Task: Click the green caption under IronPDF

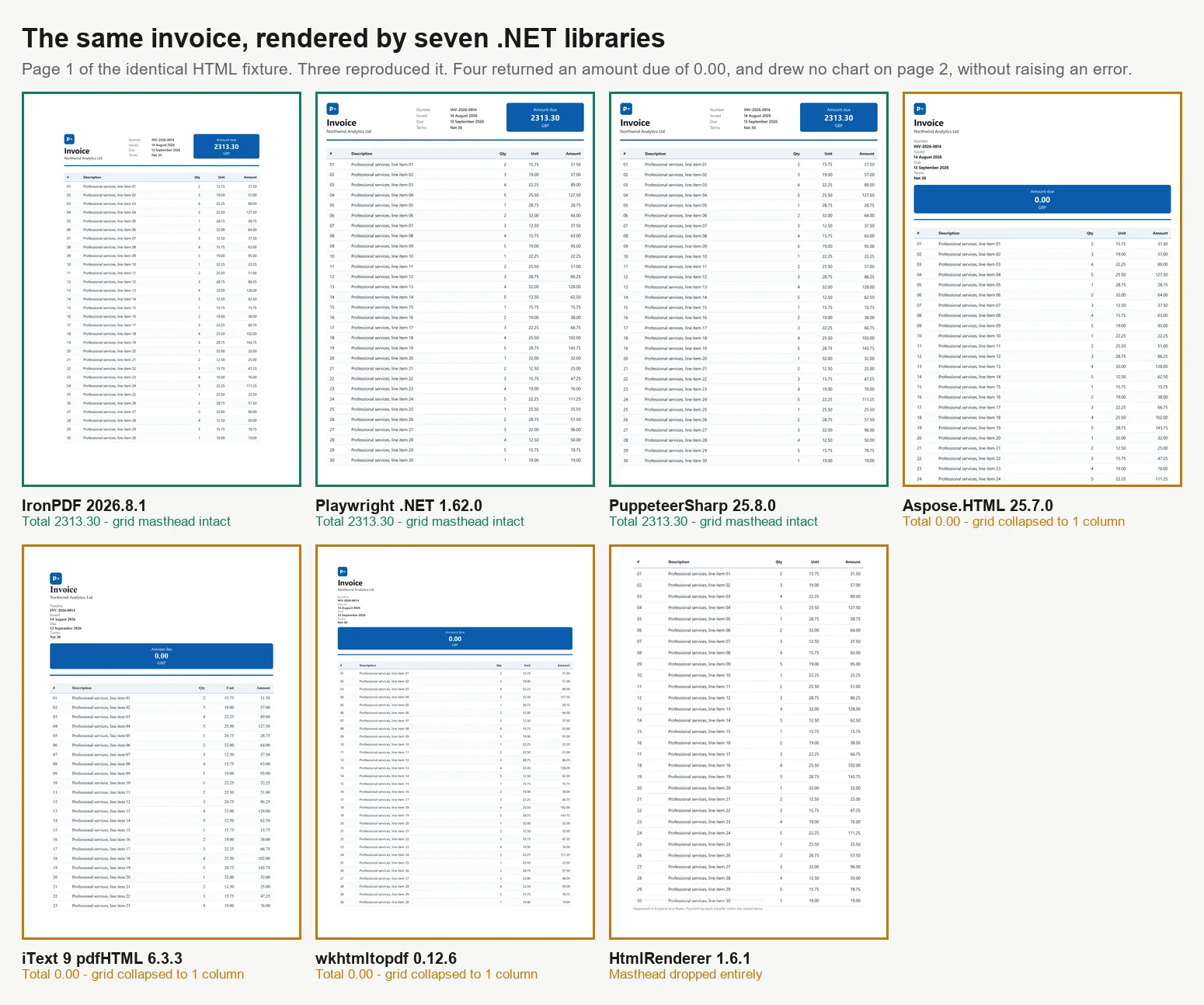Action: pos(126,522)
